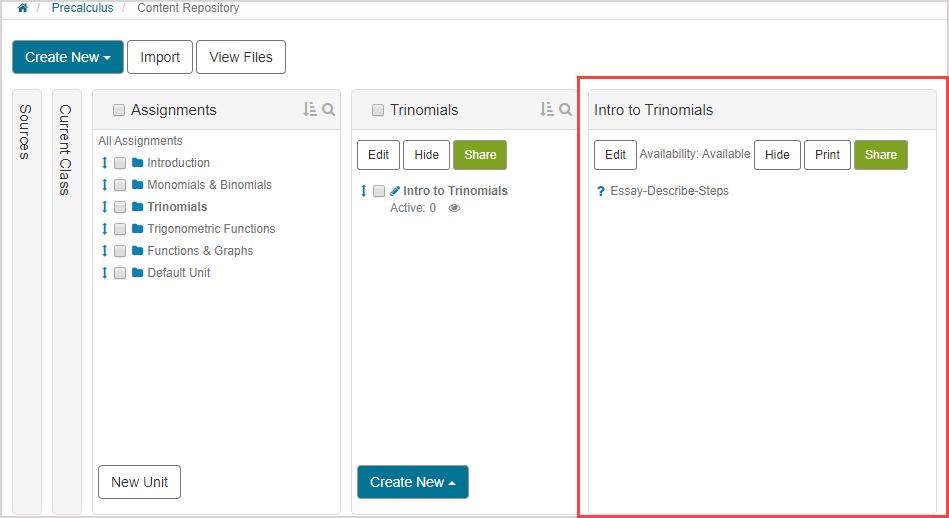Select all with Assignments header checkbox
The image size is (949, 518).
point(119,110)
